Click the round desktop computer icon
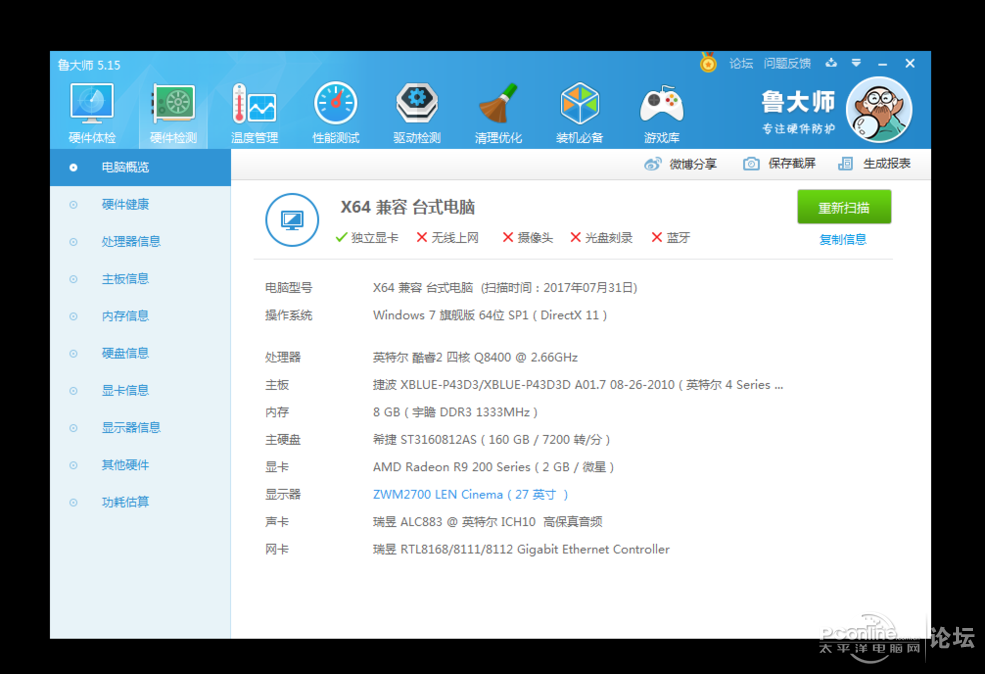985x674 pixels. [292, 220]
